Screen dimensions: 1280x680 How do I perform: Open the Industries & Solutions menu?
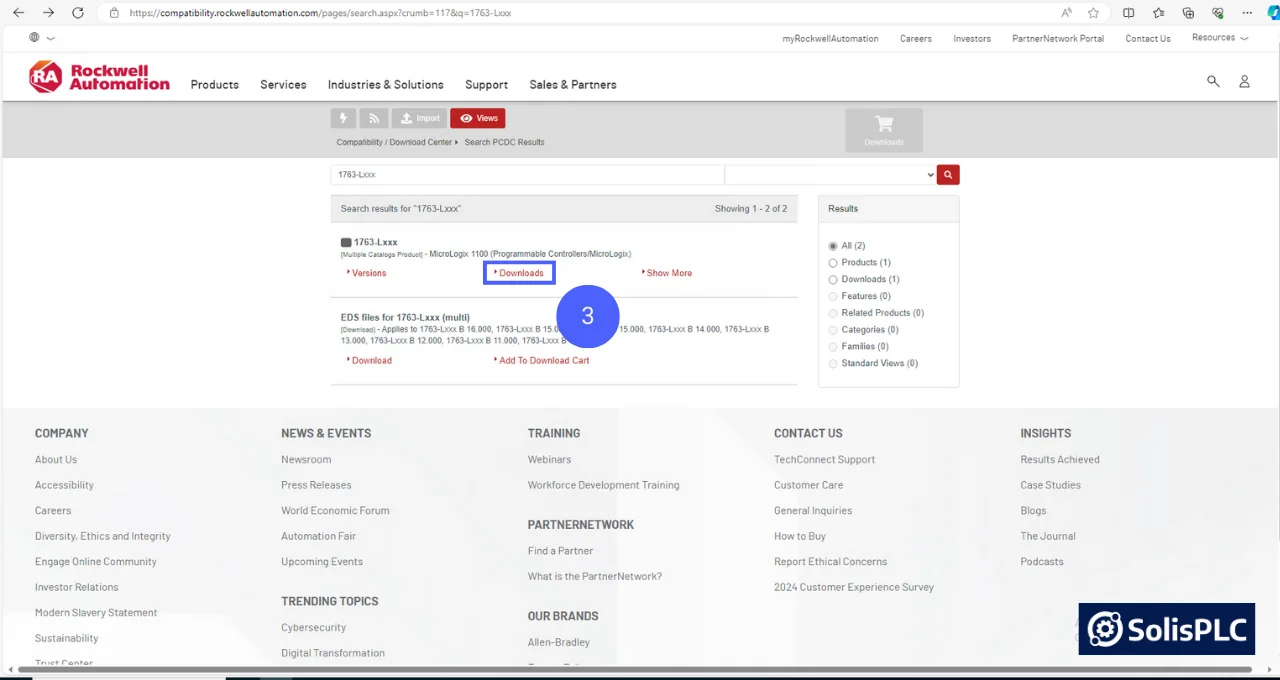click(x=385, y=85)
